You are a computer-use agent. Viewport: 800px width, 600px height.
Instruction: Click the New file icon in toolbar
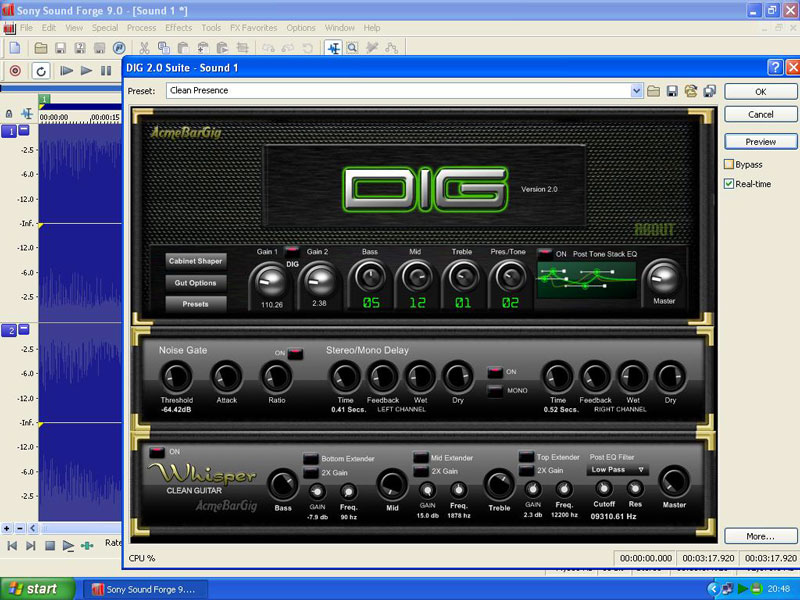point(15,48)
